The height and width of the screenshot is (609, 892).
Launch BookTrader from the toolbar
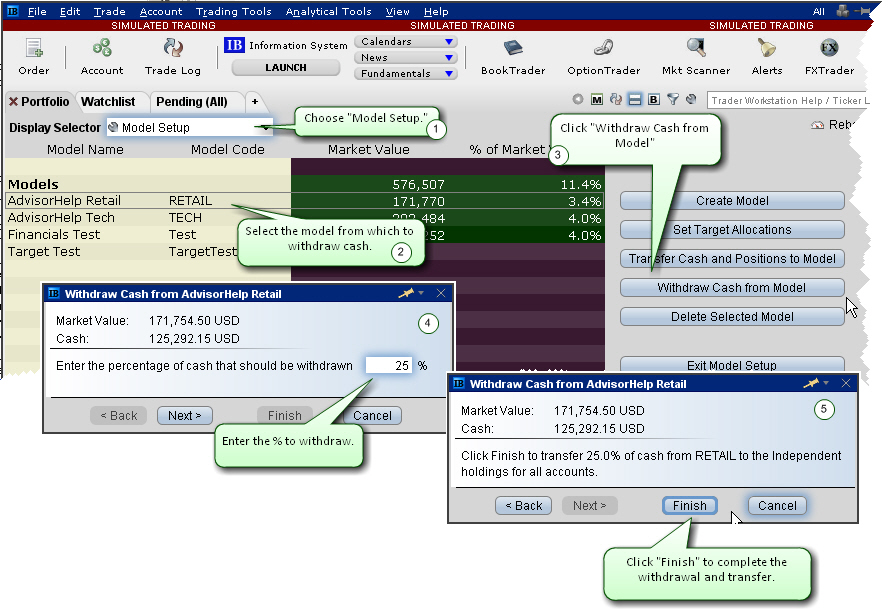[513, 50]
